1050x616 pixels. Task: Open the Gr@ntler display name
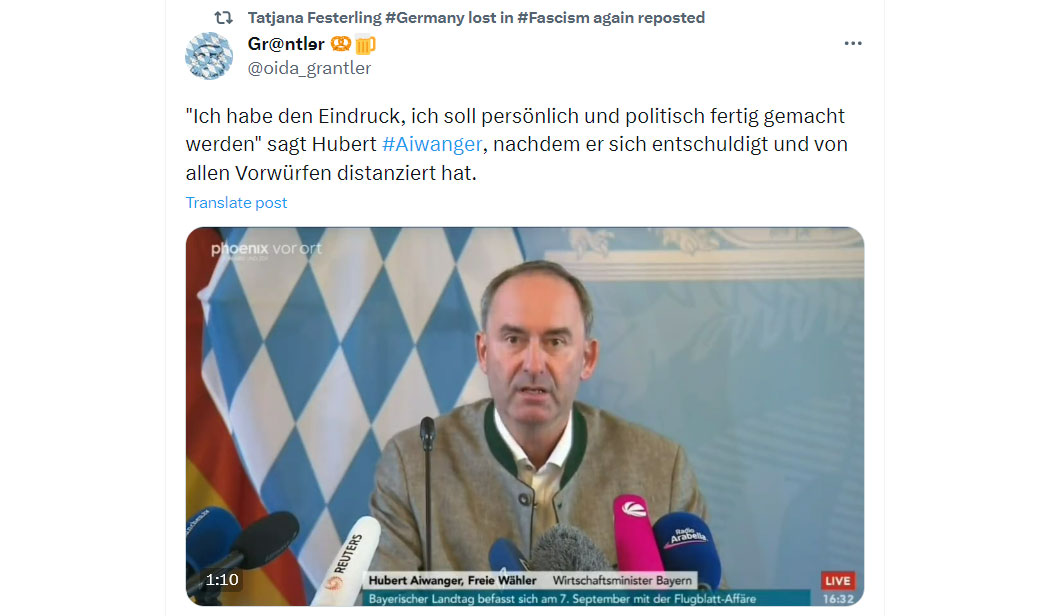pyautogui.click(x=286, y=44)
